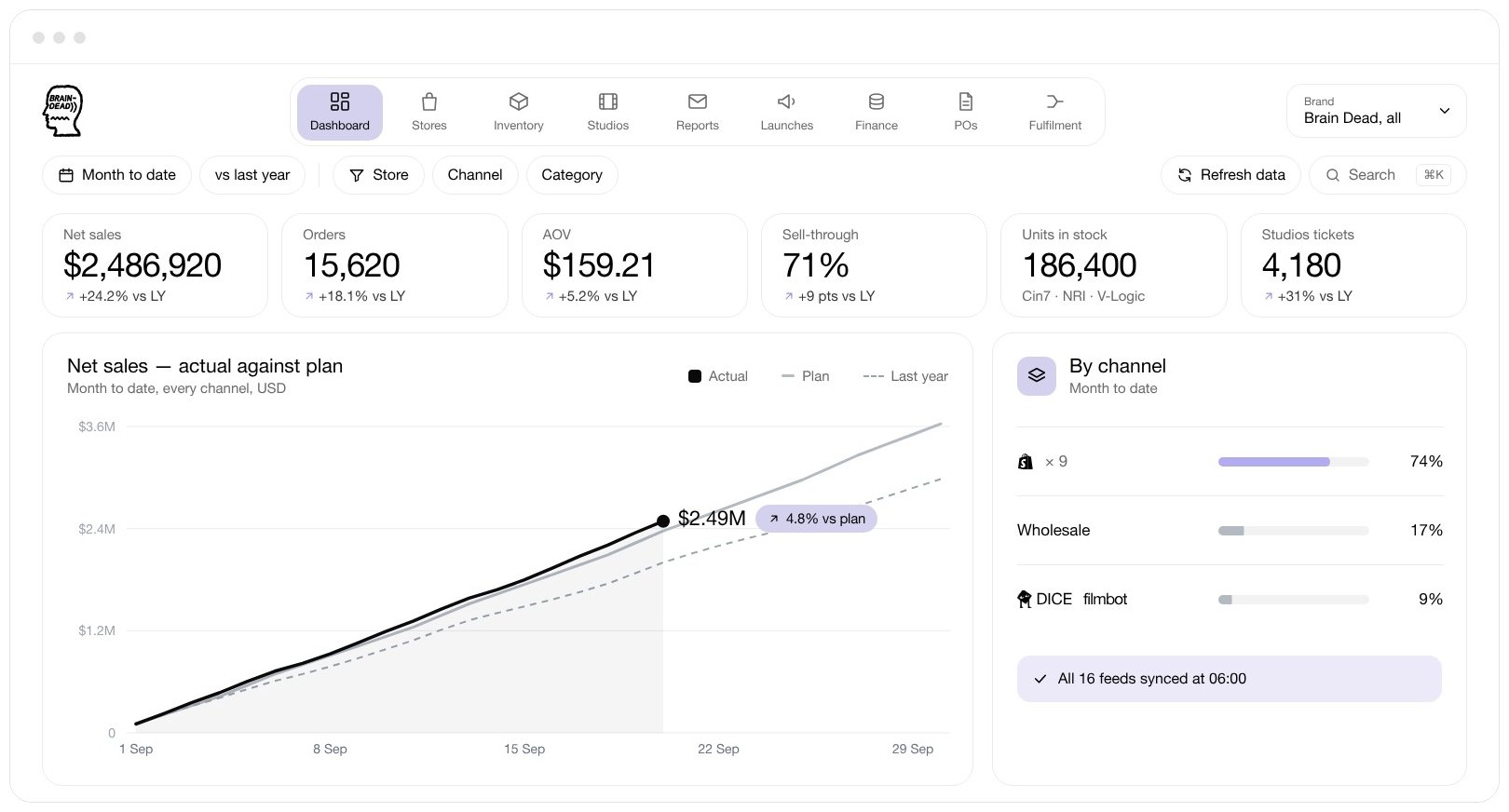Image resolution: width=1509 pixels, height=812 pixels.
Task: Change the vs last year comparison
Action: [252, 175]
